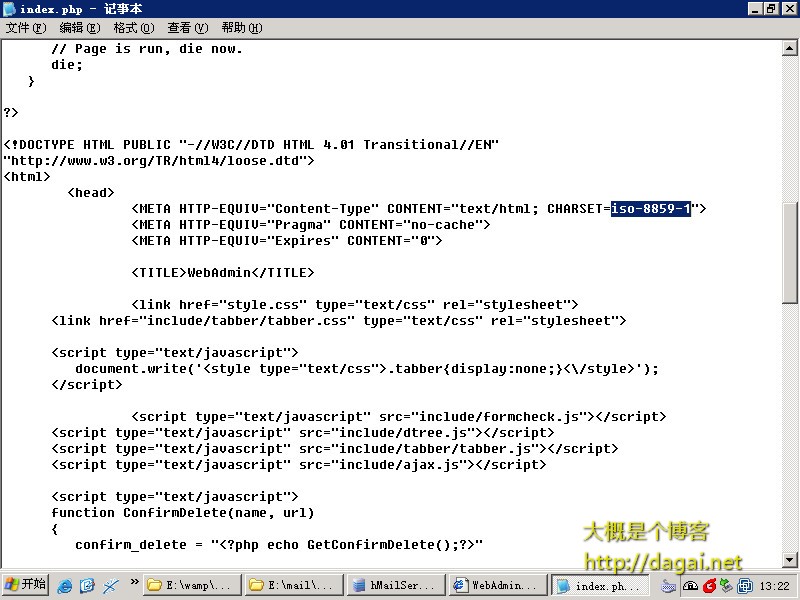Click the blue monitors tray icon

click(745, 586)
